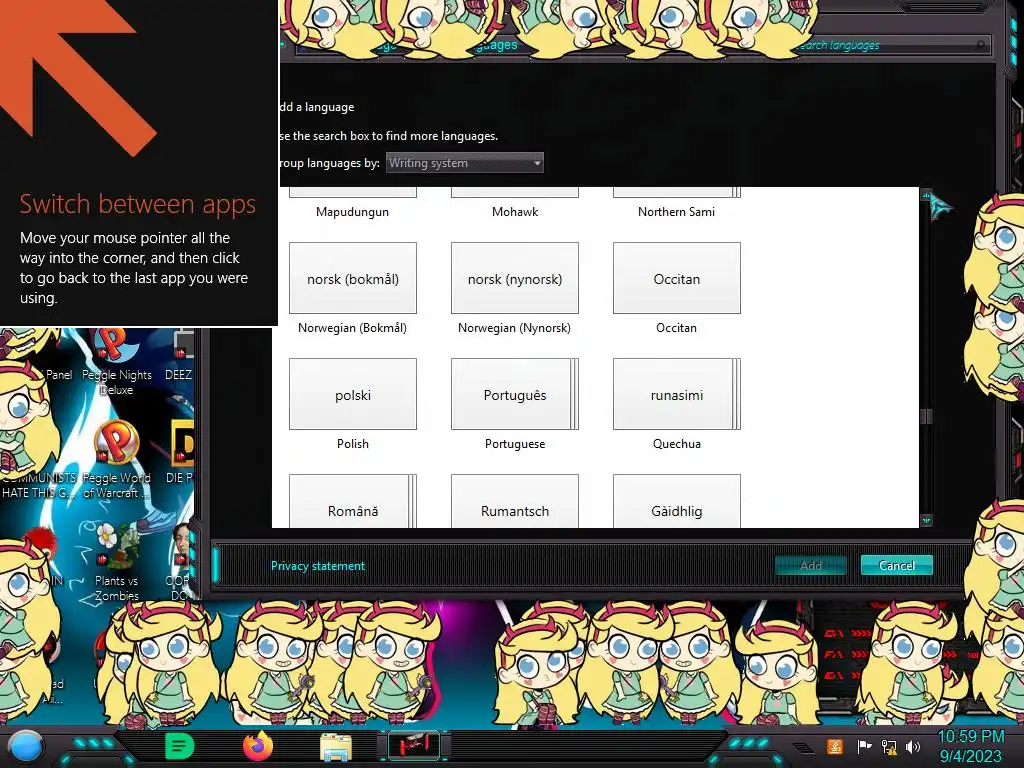Click the Portuguese label
1024x768 pixels.
[515, 443]
